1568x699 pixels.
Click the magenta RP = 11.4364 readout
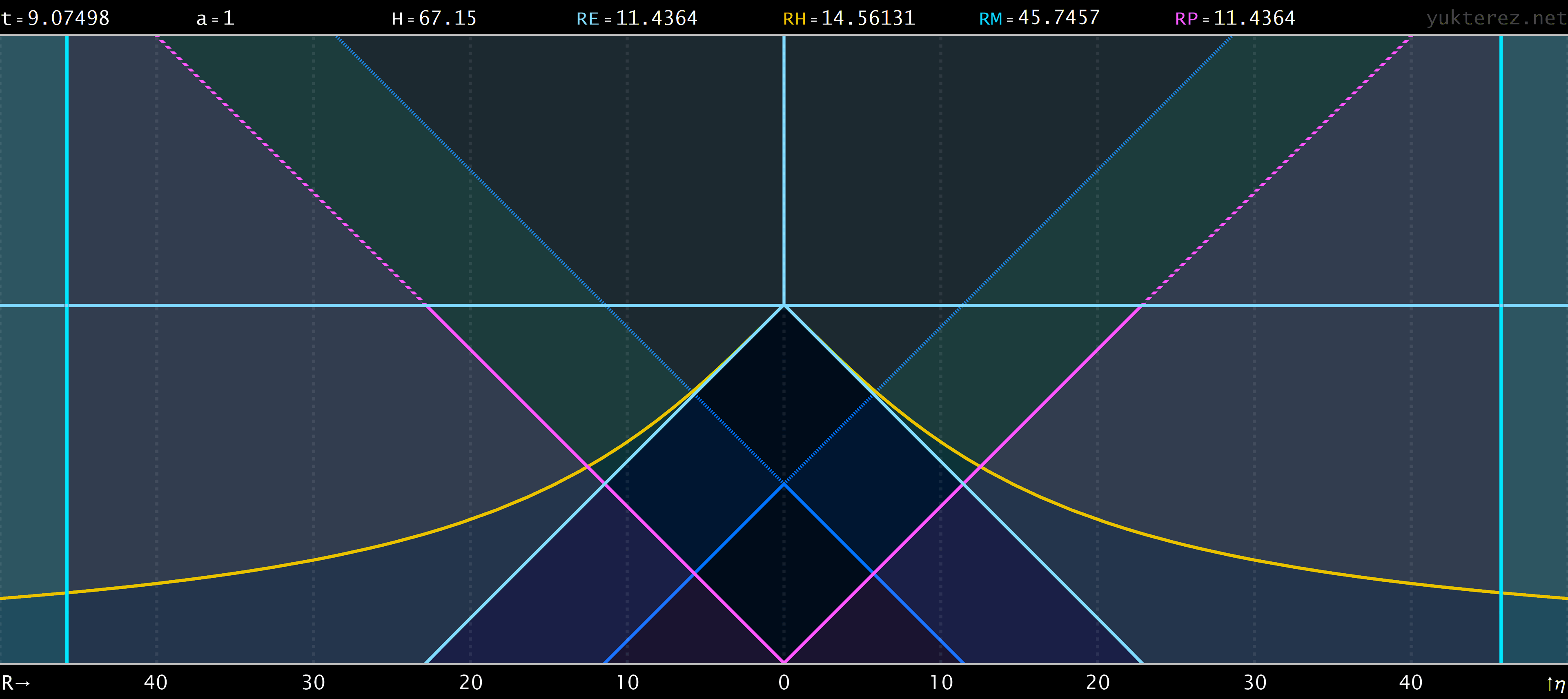click(1235, 18)
